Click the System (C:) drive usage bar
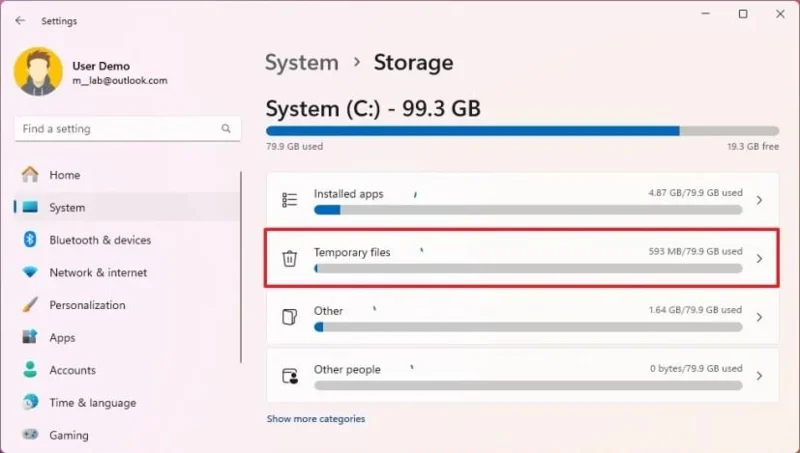Screen dimensions: 800x453 pyautogui.click(x=522, y=131)
